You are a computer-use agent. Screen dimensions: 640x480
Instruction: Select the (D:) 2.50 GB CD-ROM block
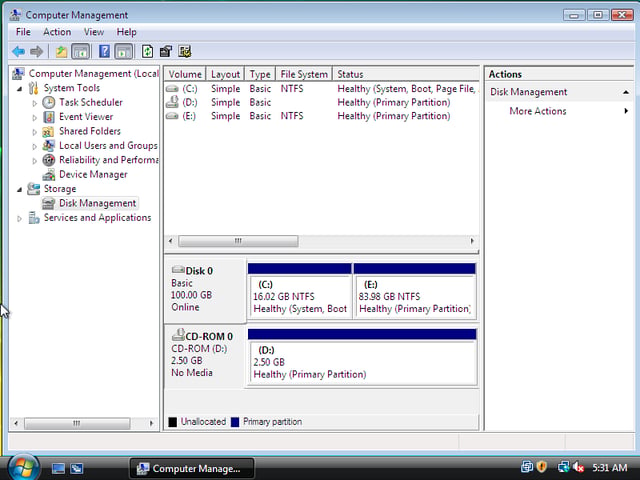tap(362, 357)
